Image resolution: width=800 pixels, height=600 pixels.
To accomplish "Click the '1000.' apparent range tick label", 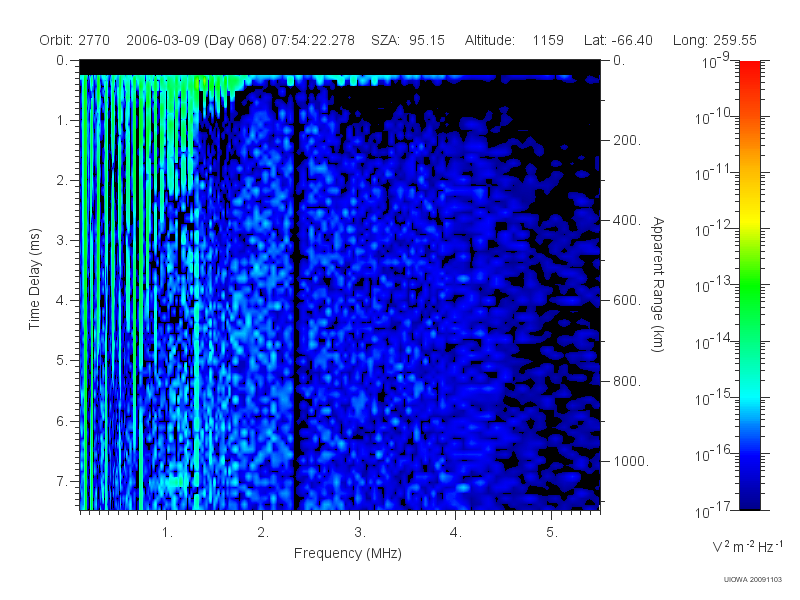I will pos(631,461).
